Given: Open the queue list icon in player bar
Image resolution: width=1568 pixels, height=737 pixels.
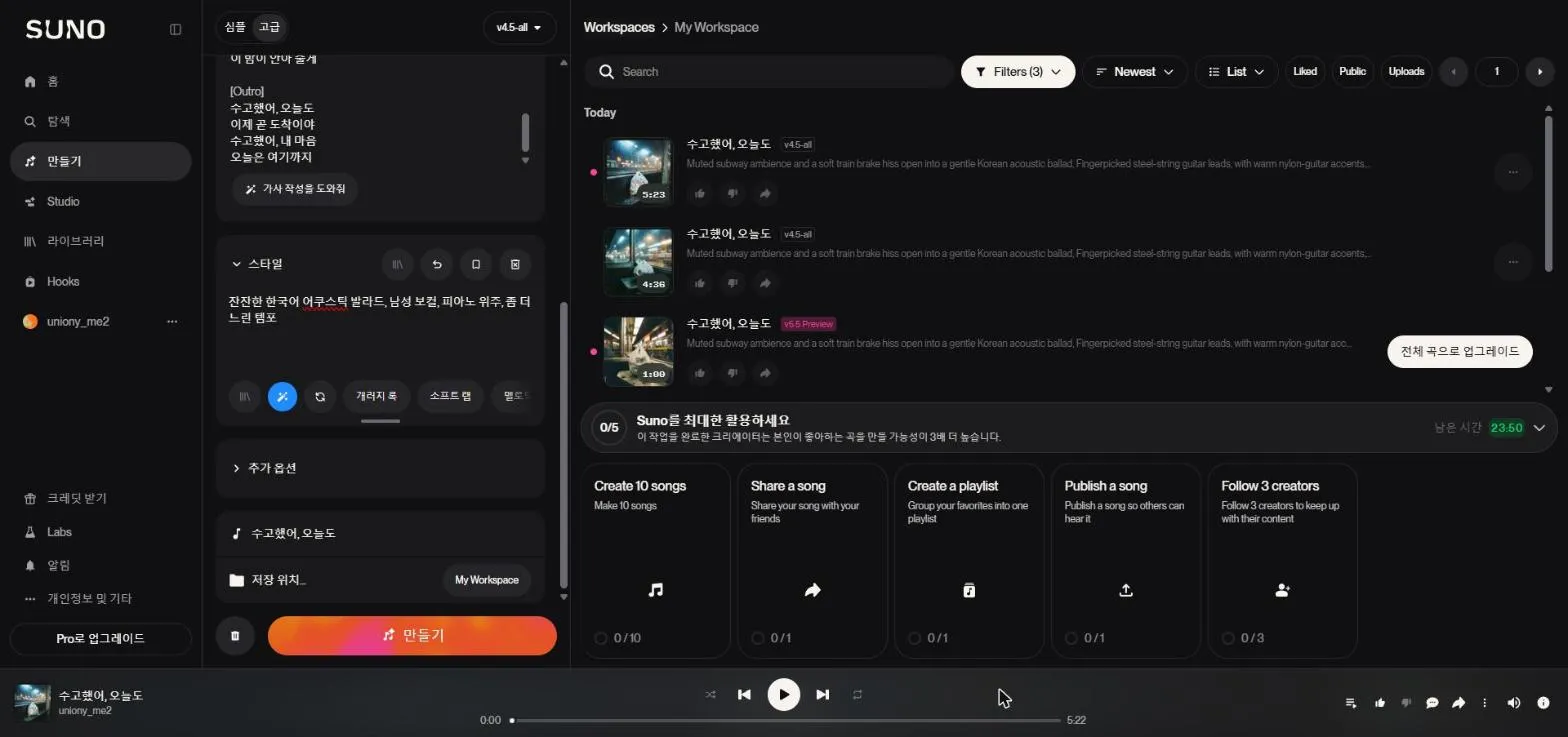Looking at the screenshot, I should click(x=1351, y=703).
